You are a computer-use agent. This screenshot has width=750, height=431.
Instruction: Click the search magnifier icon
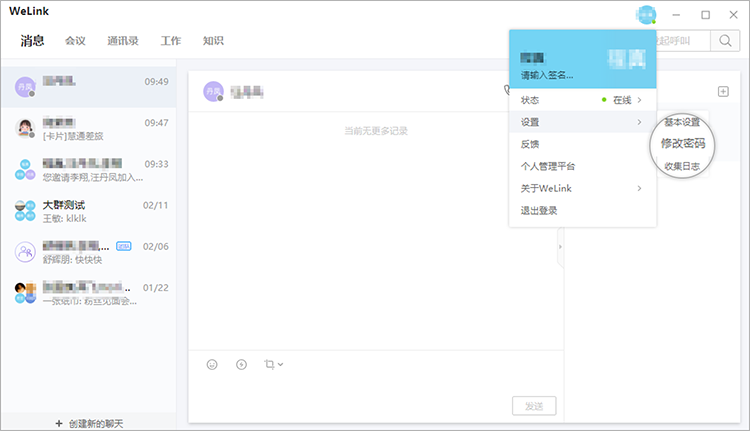[723, 41]
